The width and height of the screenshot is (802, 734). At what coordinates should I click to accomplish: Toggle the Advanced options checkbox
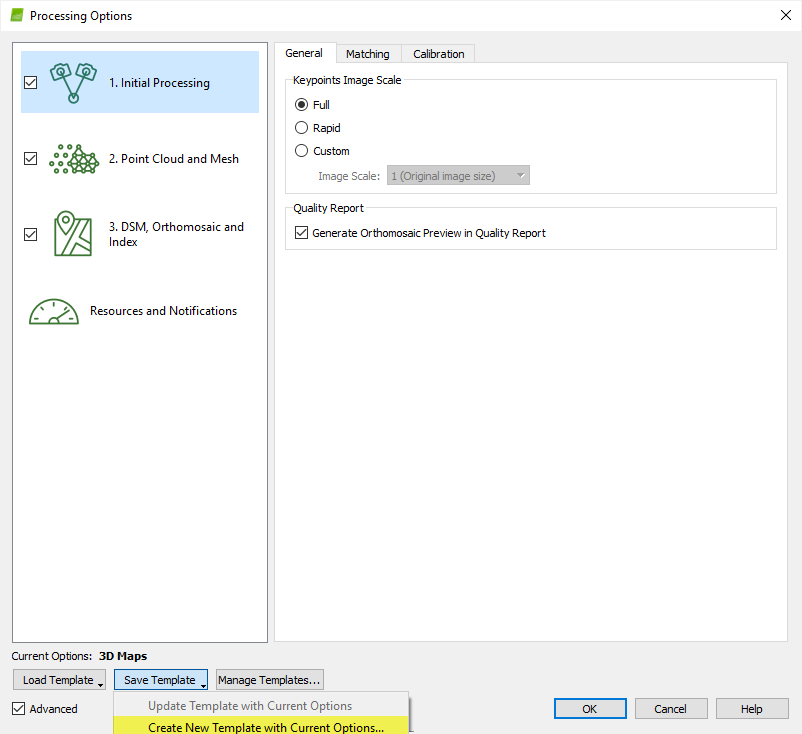pyautogui.click(x=20, y=709)
